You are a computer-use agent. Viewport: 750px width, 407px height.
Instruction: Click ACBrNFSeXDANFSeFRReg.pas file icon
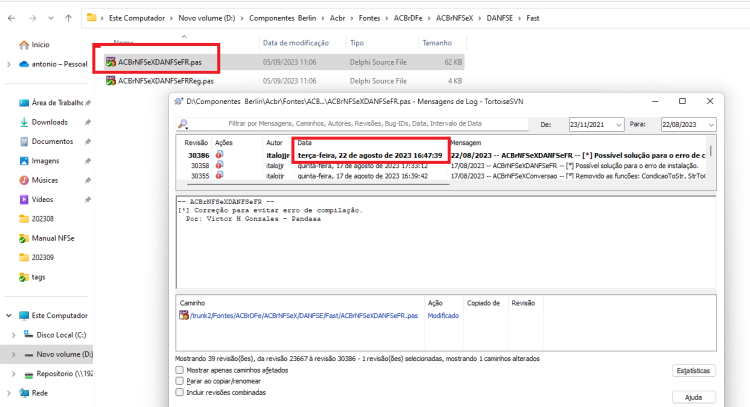tap(111, 81)
